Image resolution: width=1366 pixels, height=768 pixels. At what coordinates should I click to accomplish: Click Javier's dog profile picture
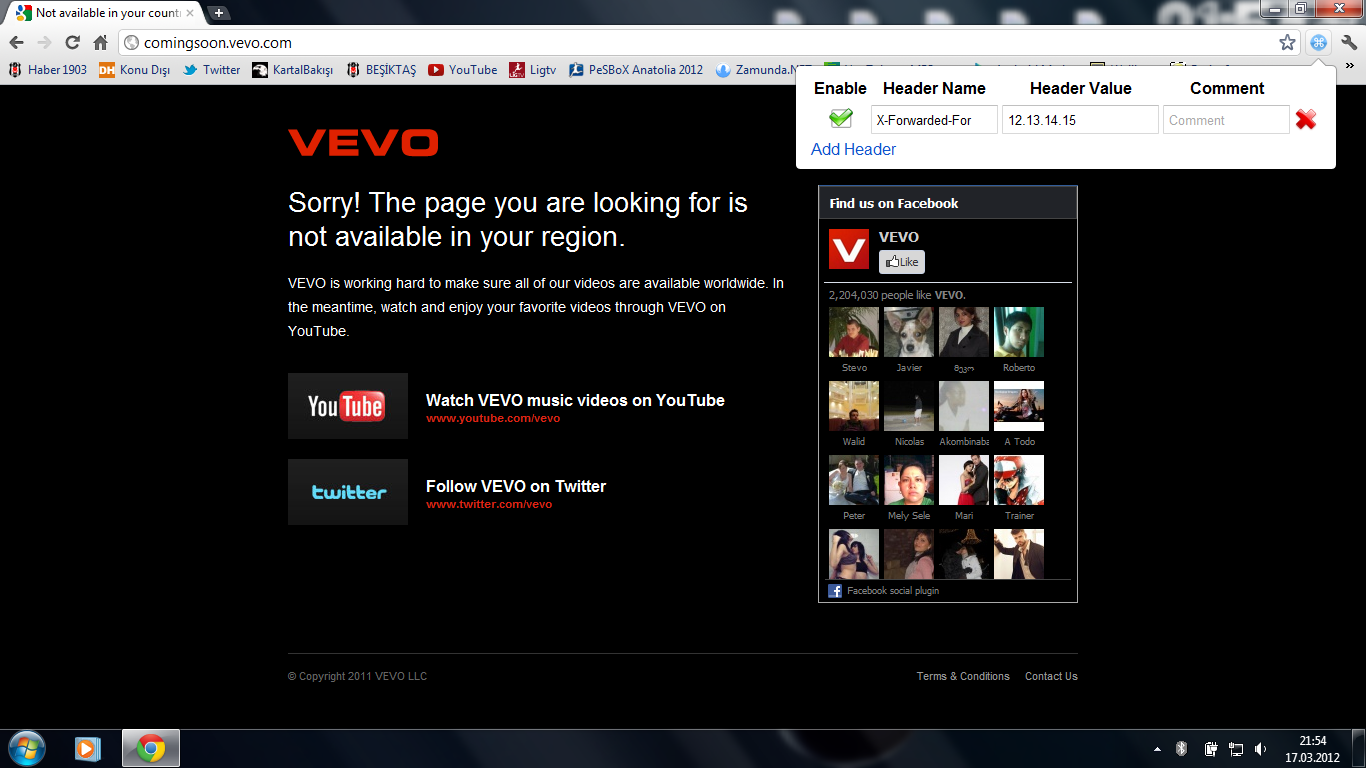click(x=909, y=332)
